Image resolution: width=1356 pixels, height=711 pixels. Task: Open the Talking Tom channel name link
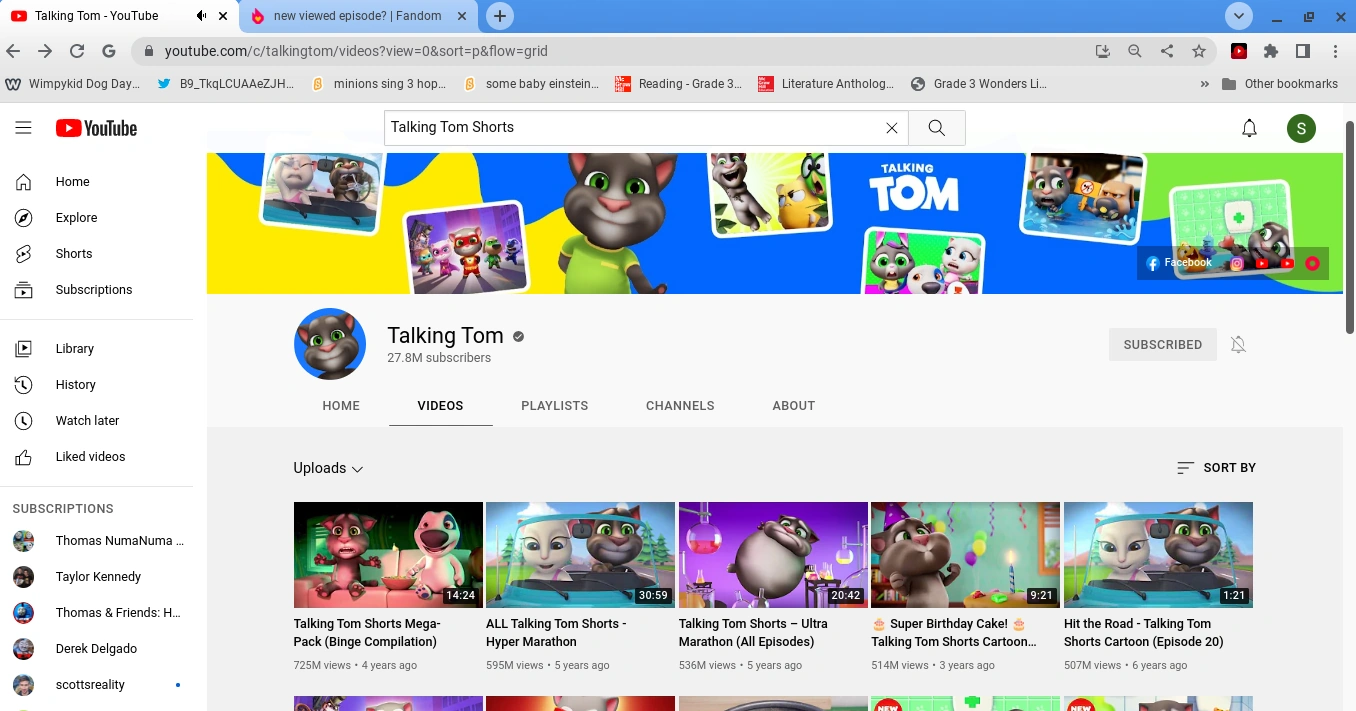coord(445,335)
